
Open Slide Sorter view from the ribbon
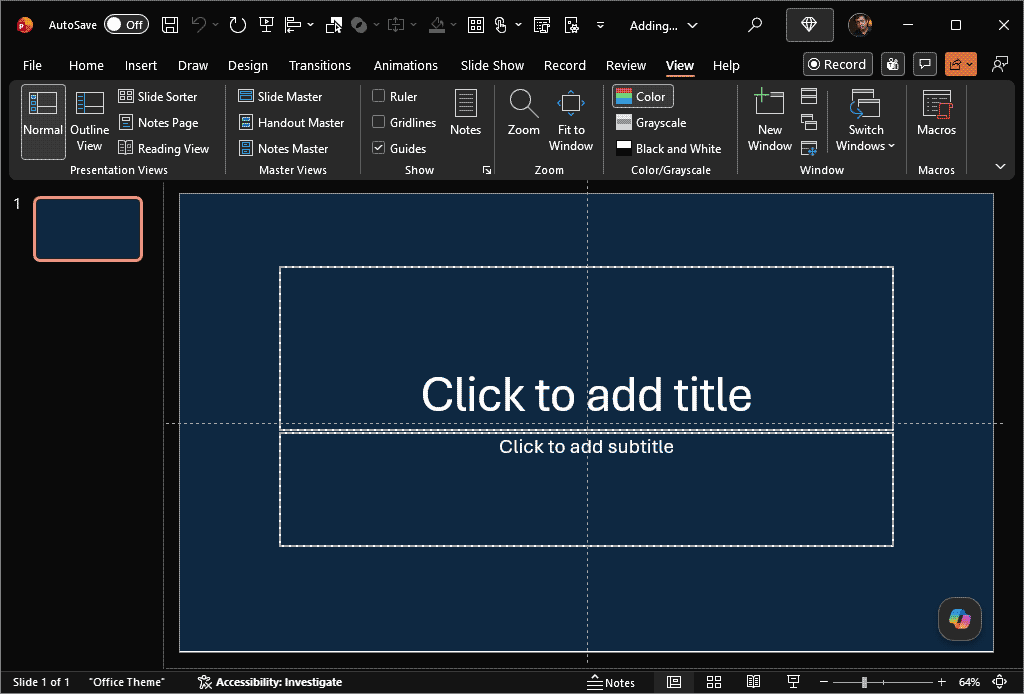[157, 96]
